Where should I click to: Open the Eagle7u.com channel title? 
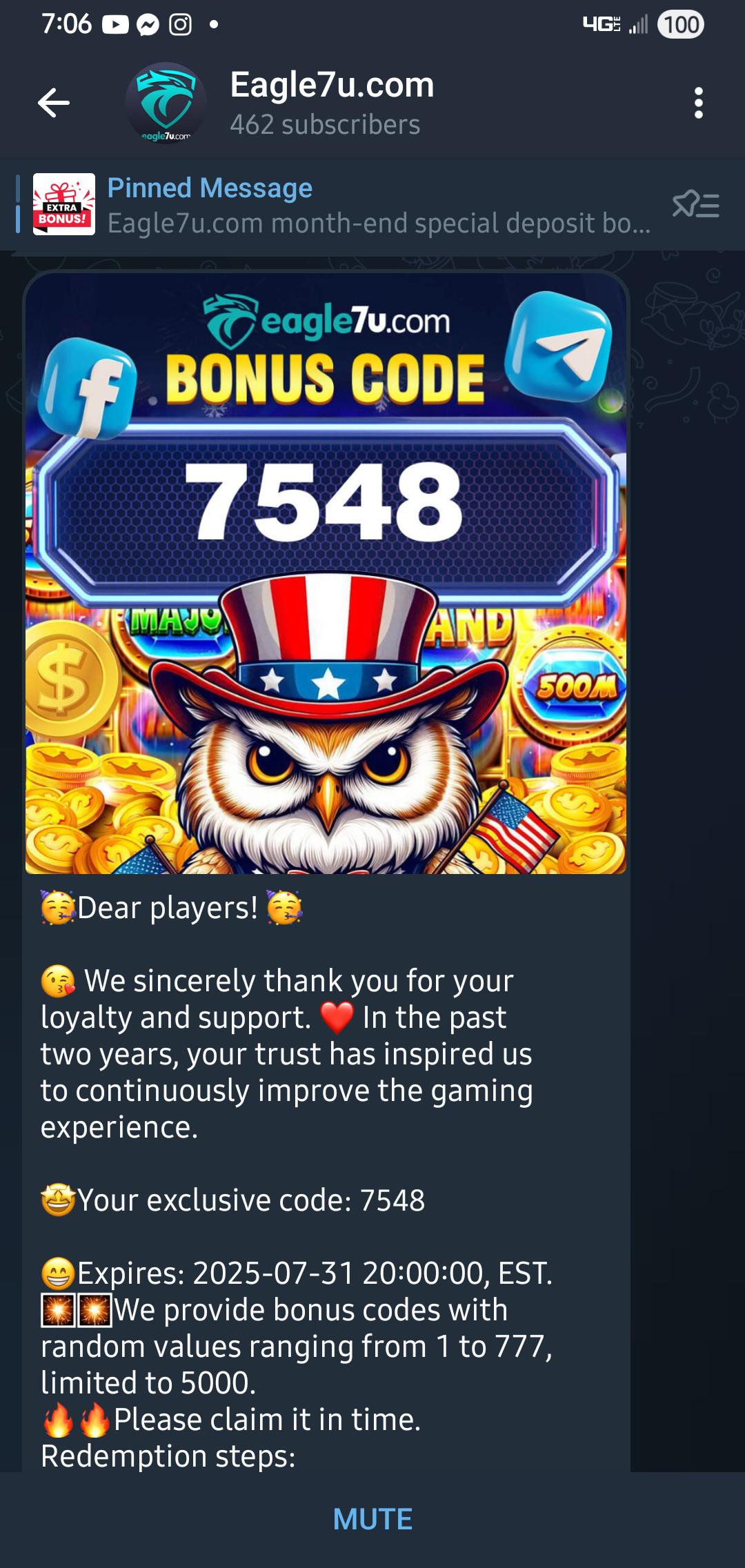332,85
